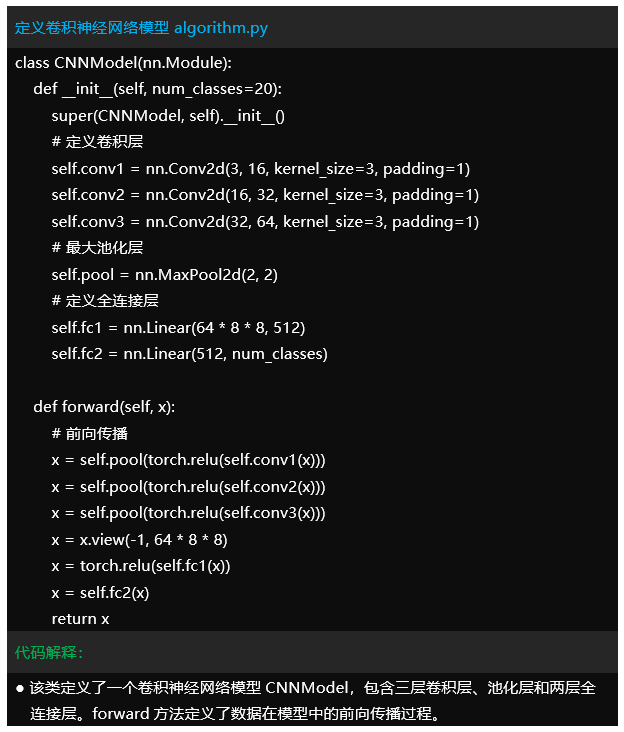Click the self.fc1 nn.Linear line
The height and width of the screenshot is (732, 624).
(x=178, y=327)
